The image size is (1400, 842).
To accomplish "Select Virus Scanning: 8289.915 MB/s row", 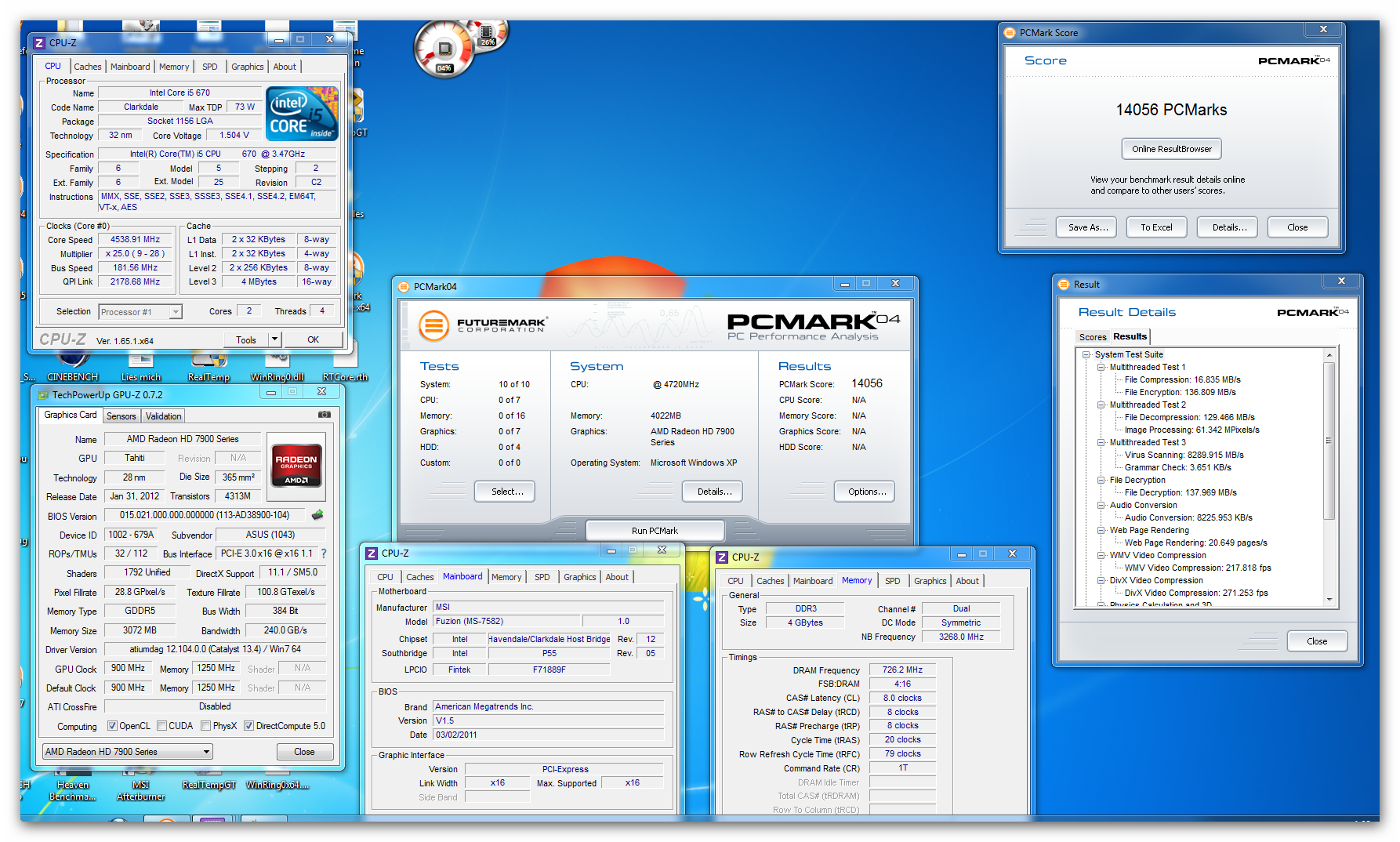I will 1184,455.
